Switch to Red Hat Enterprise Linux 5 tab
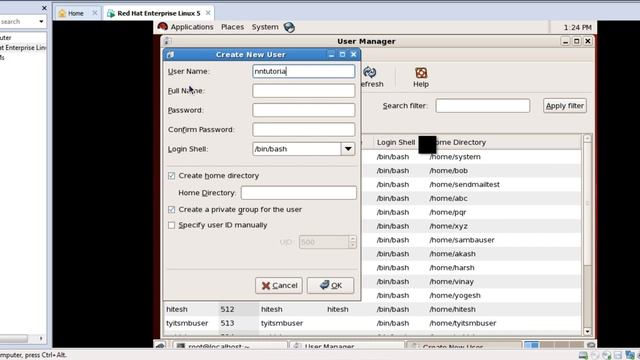 (158, 13)
